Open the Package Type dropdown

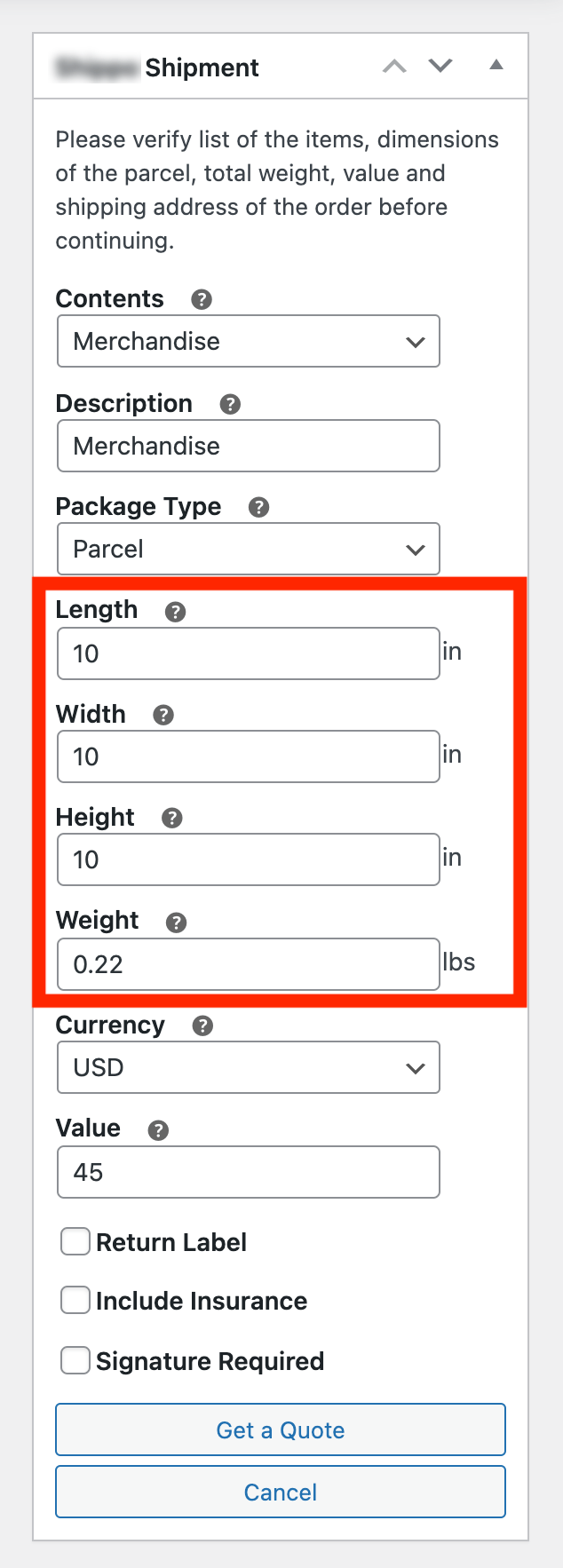[248, 549]
